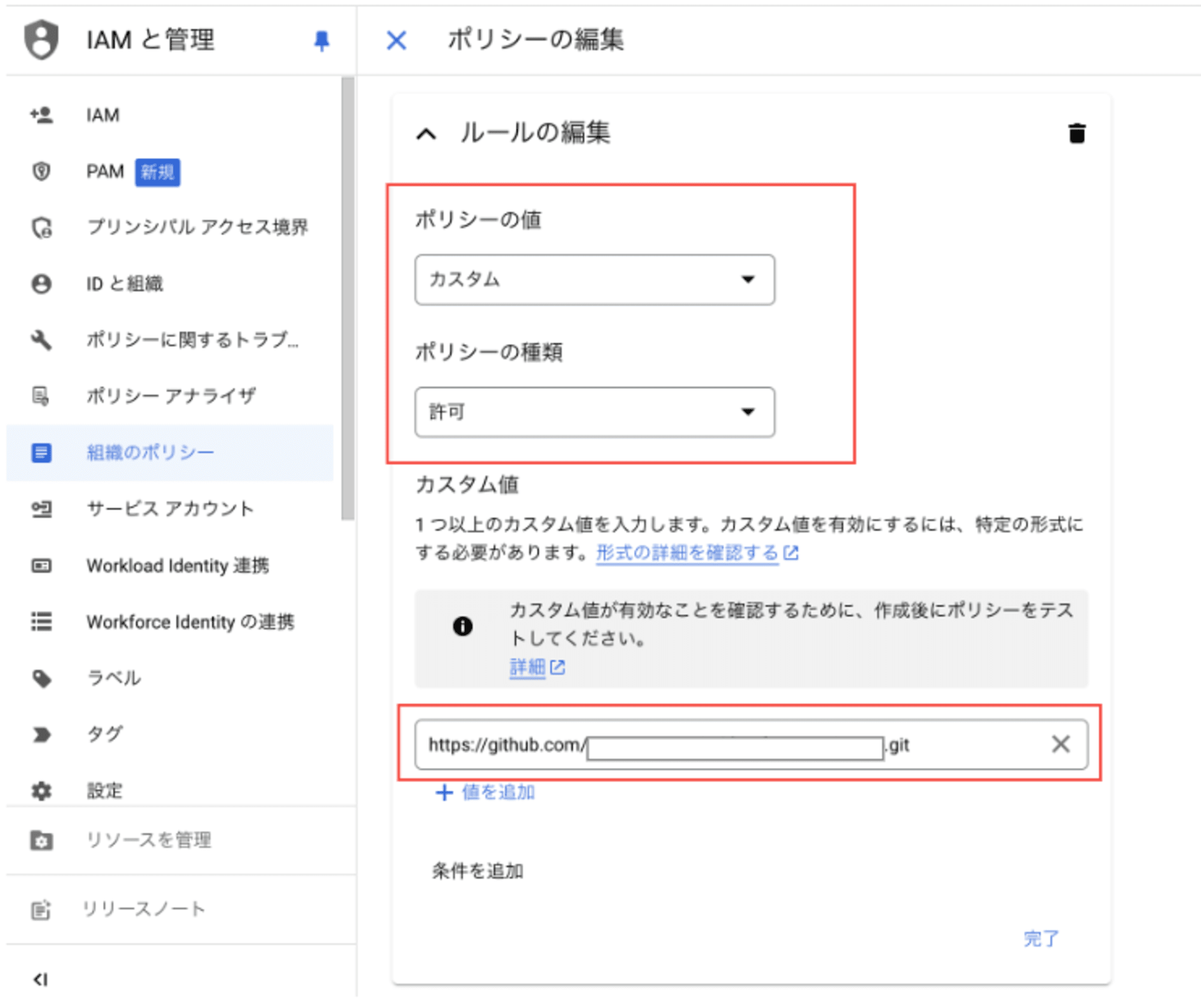Click the リソースを管理 folder icon
This screenshot has height=1008, width=1201.
click(x=41, y=840)
